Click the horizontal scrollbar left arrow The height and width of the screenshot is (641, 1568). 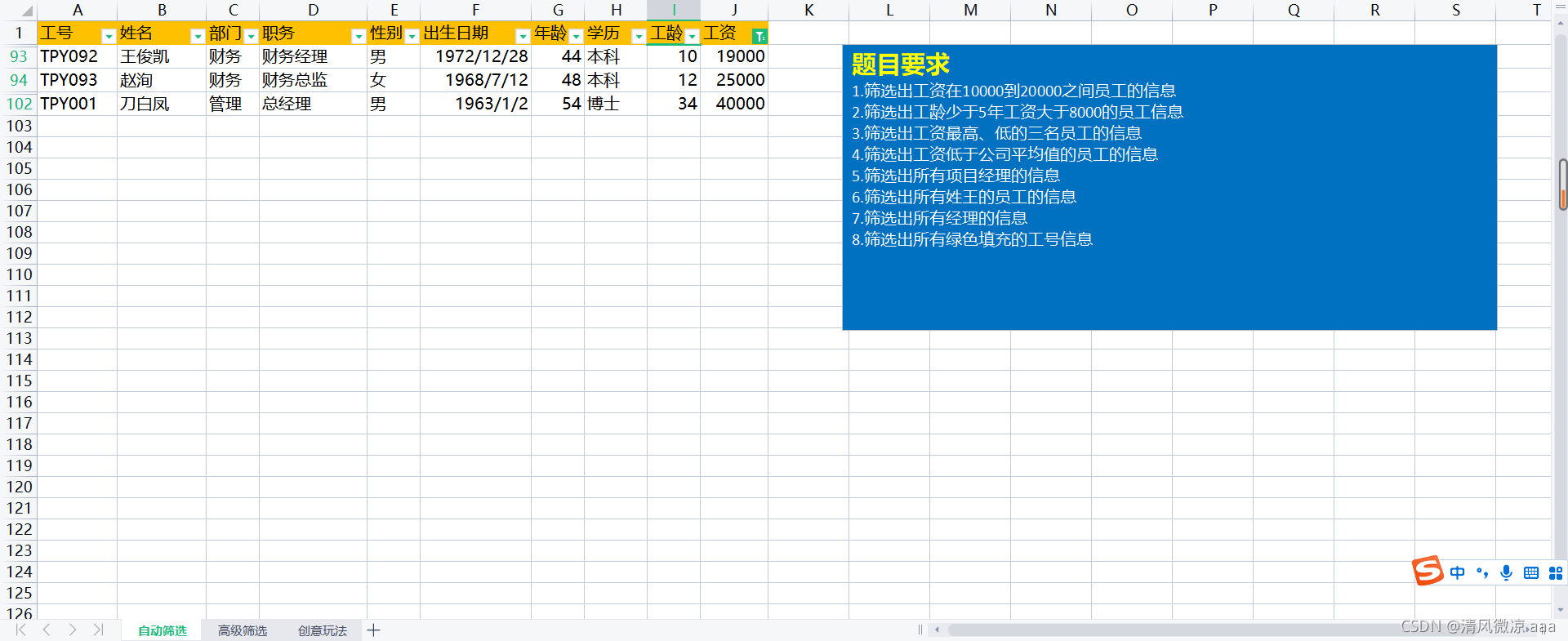pyautogui.click(x=937, y=630)
